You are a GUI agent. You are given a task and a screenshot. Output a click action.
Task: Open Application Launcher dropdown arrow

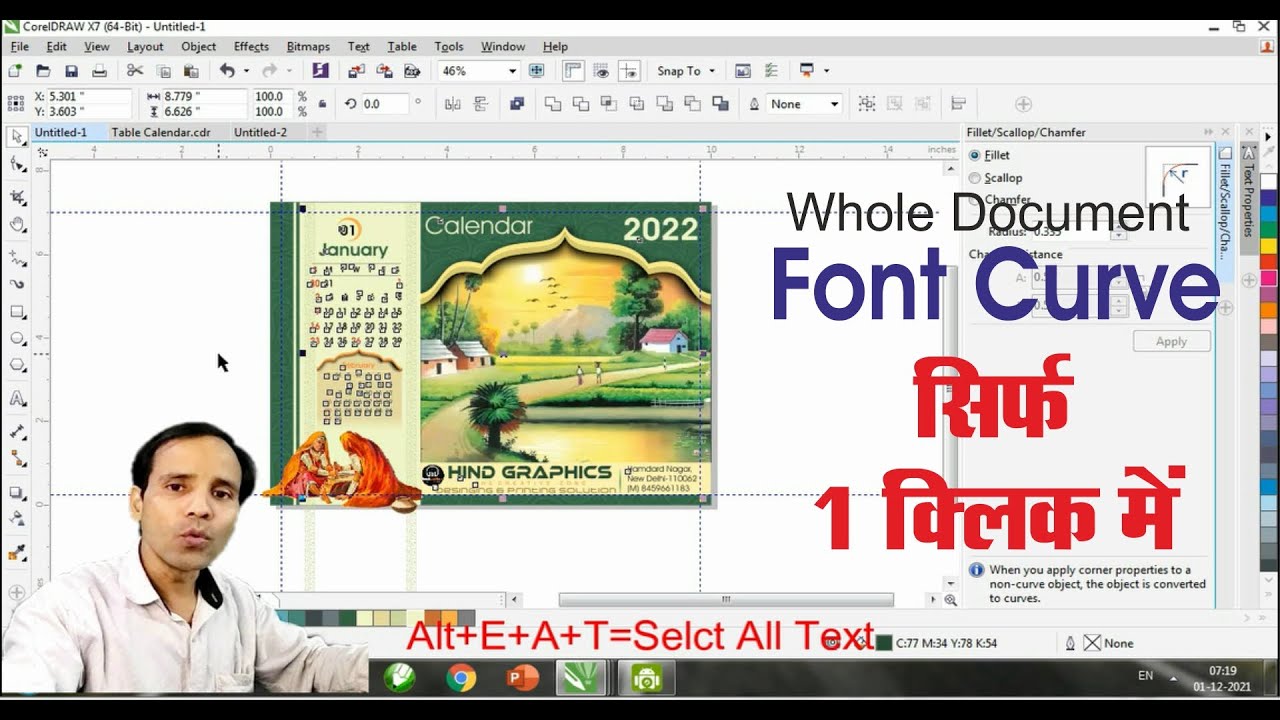click(826, 71)
